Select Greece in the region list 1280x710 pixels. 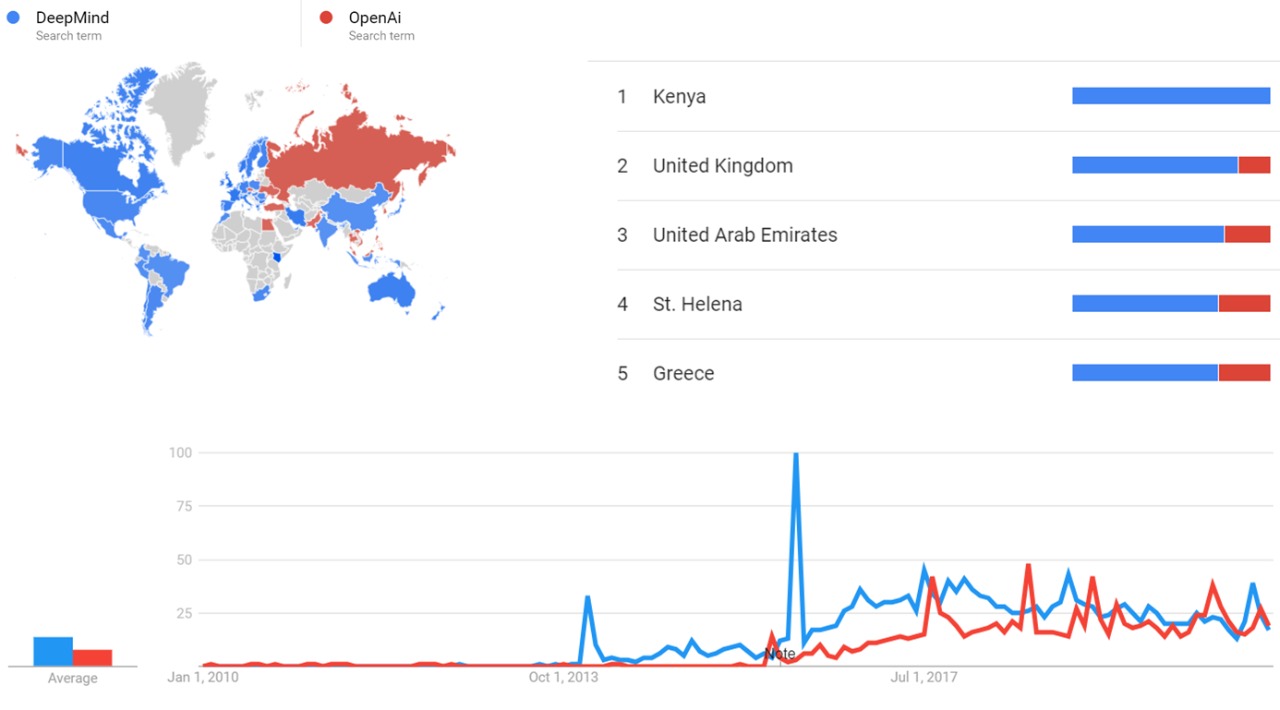point(683,373)
